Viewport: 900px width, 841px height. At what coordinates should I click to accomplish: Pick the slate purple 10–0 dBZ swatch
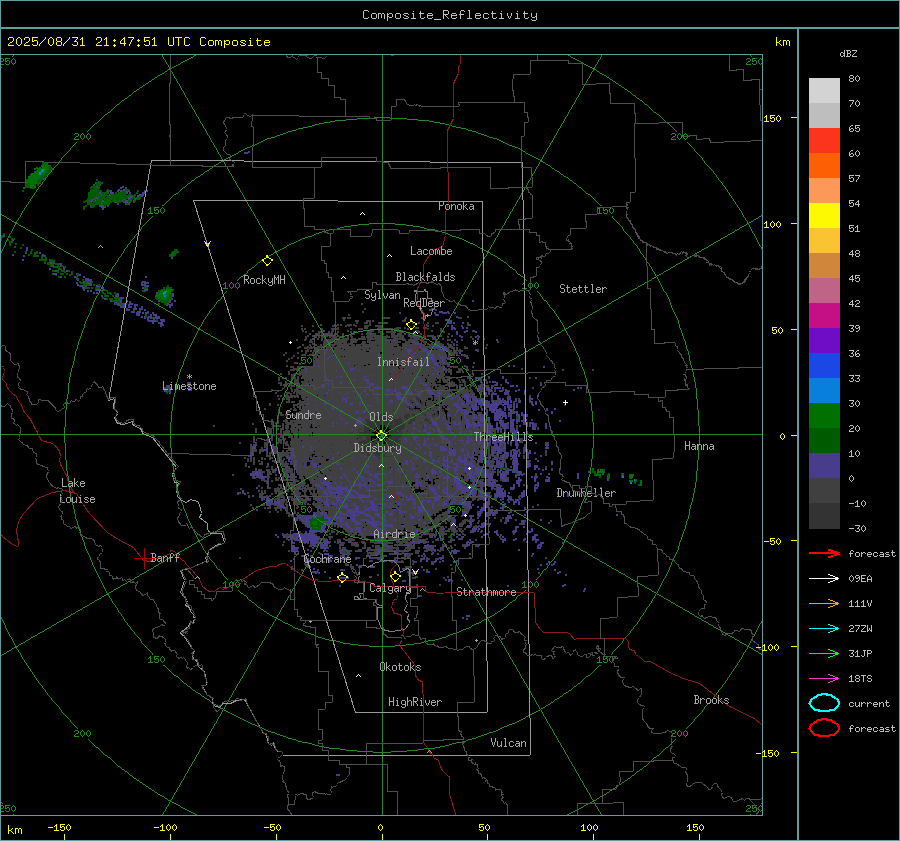click(x=824, y=466)
